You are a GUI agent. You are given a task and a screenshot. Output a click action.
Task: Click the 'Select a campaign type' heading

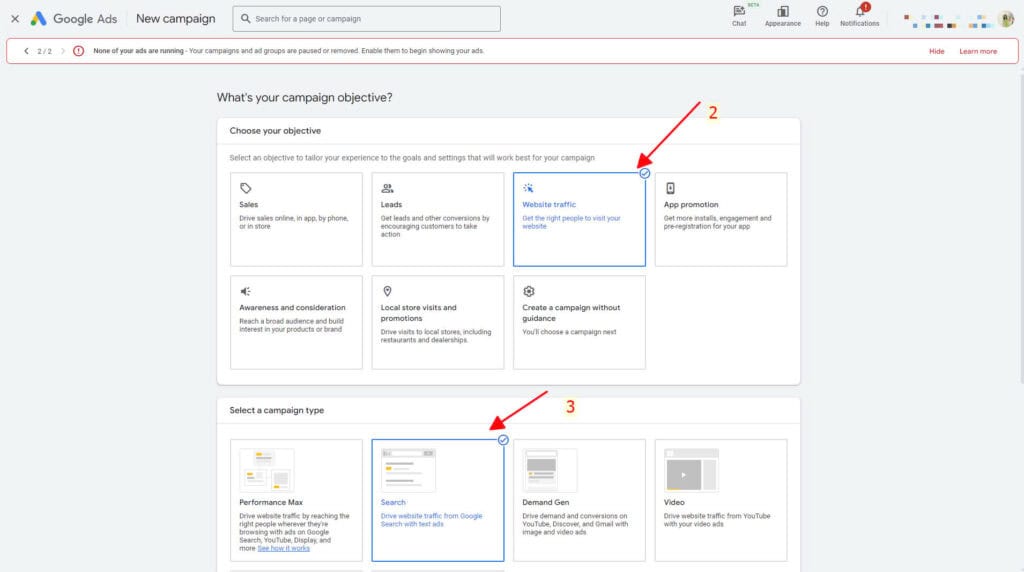(x=276, y=410)
